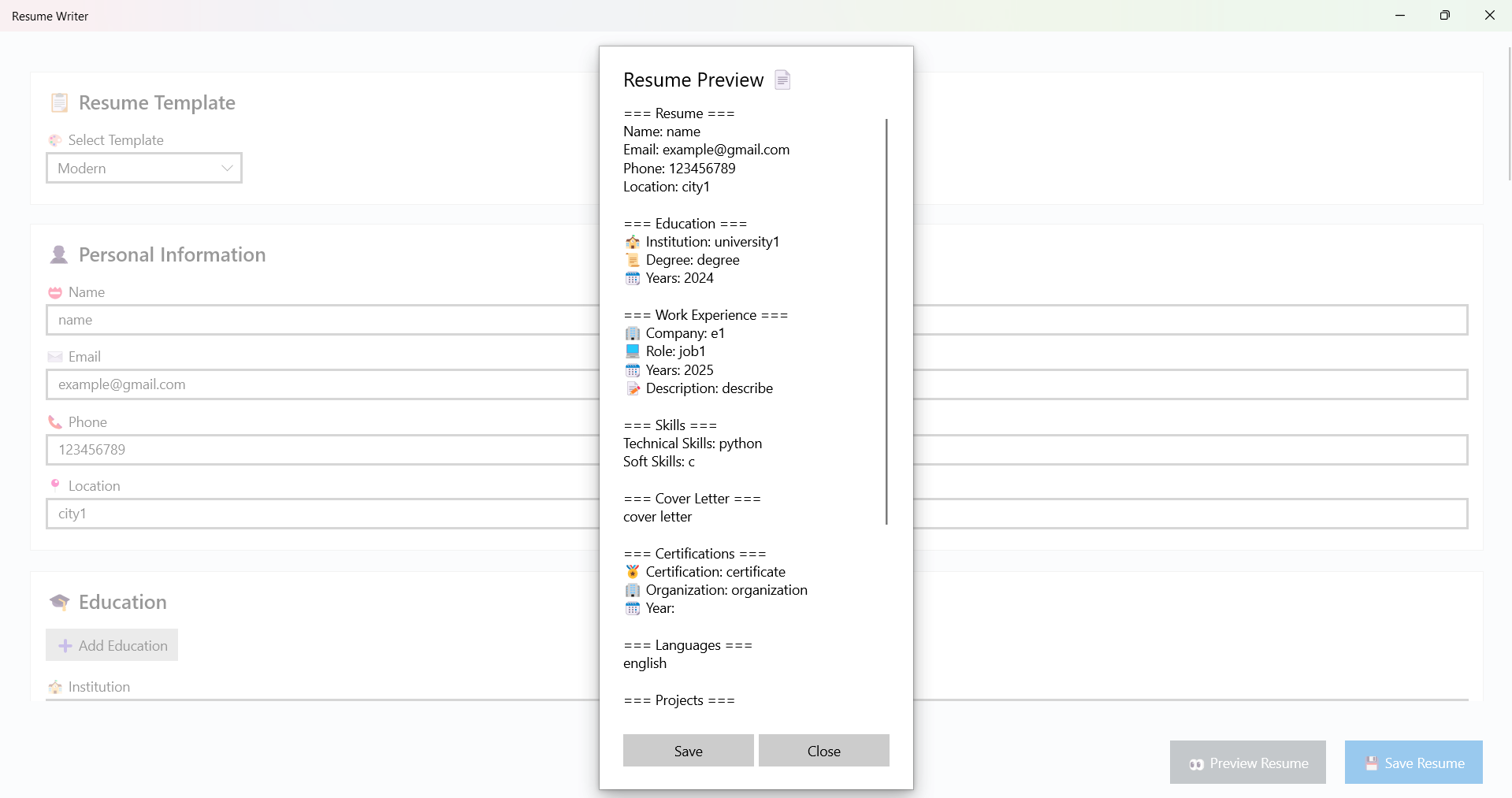The width and height of the screenshot is (1512, 798).
Task: Click the '=== Languages ===' preview heading
Action: pyautogui.click(x=688, y=645)
